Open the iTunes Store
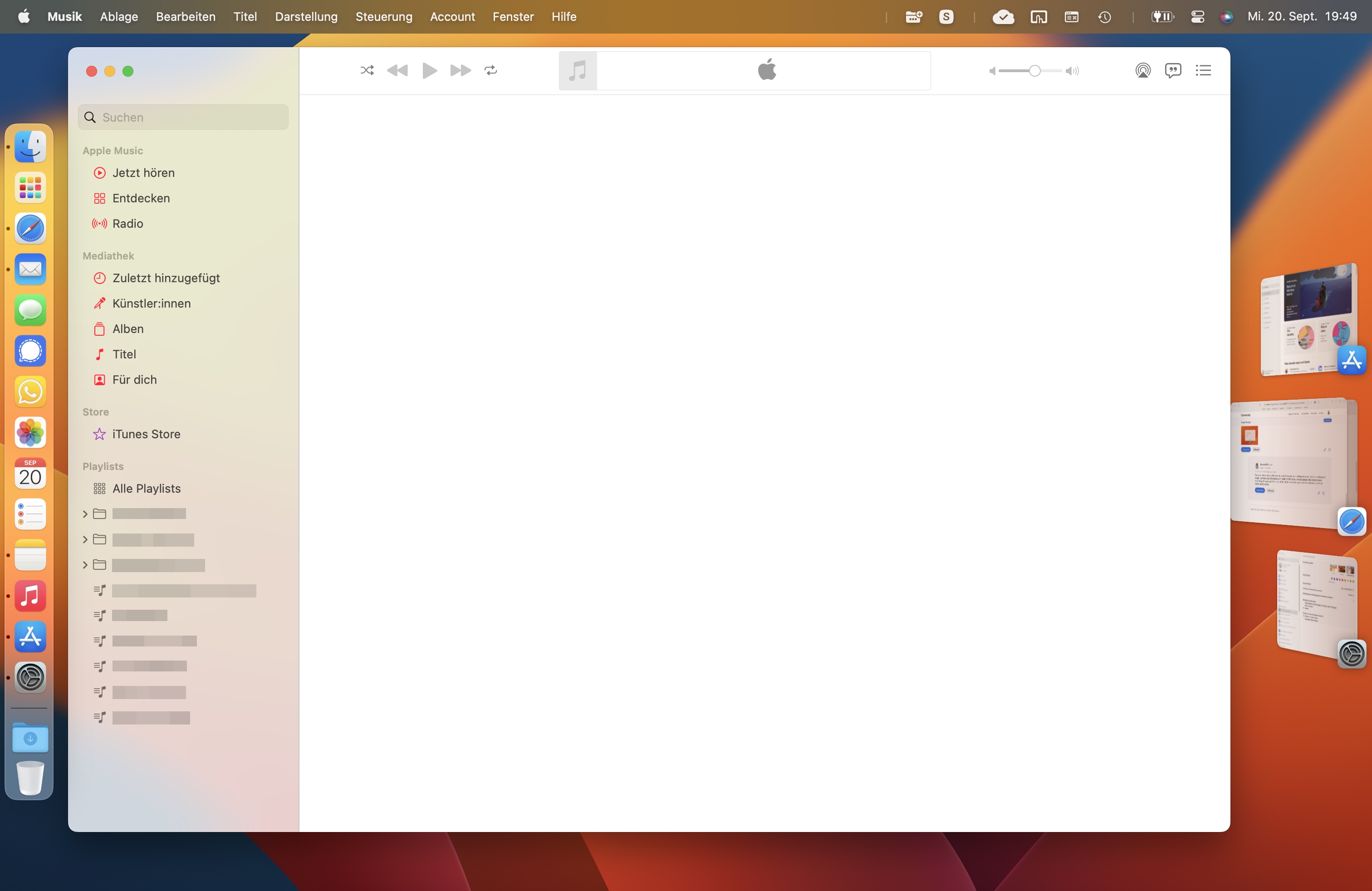Screen dimensions: 1372x891 click(x=146, y=434)
